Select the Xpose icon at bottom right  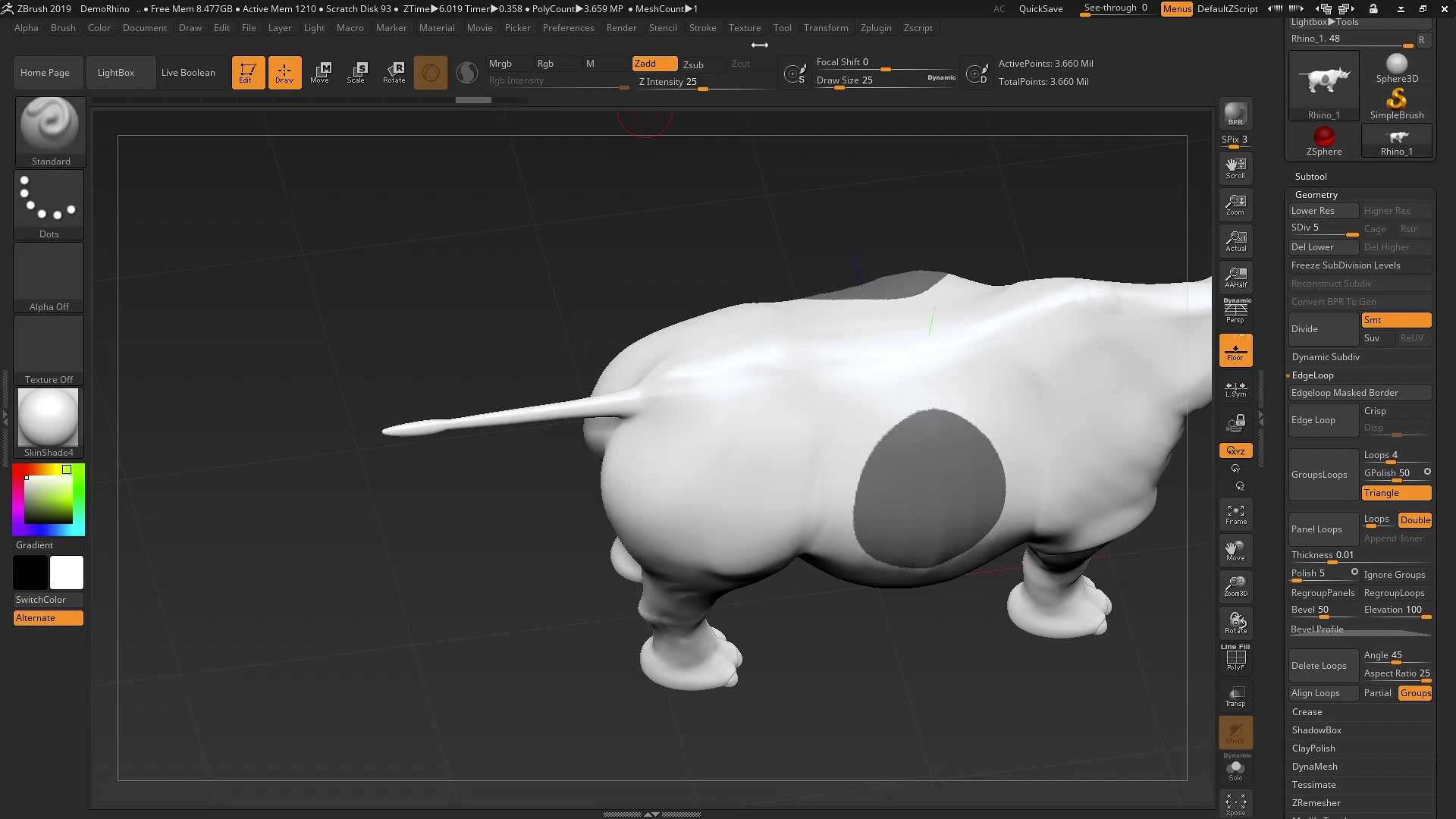coord(1235,803)
